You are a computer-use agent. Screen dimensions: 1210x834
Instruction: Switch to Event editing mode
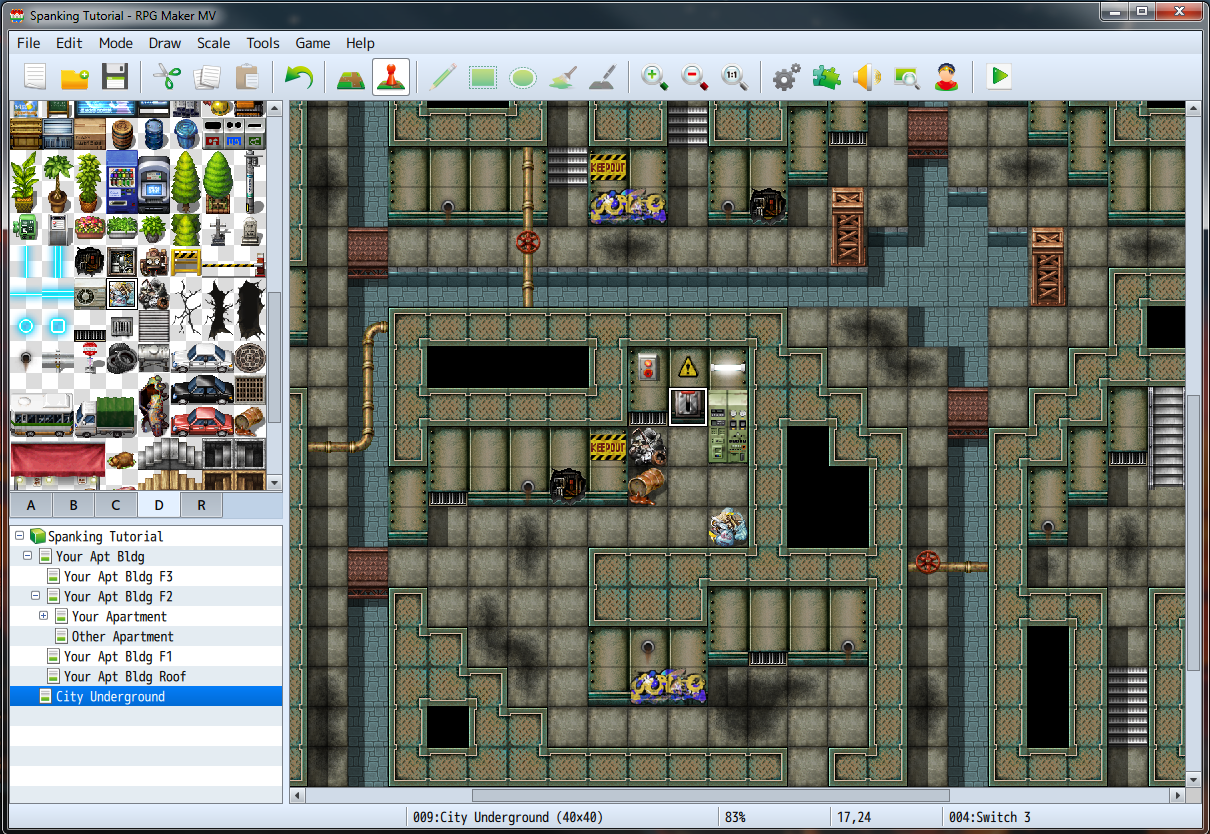point(390,77)
